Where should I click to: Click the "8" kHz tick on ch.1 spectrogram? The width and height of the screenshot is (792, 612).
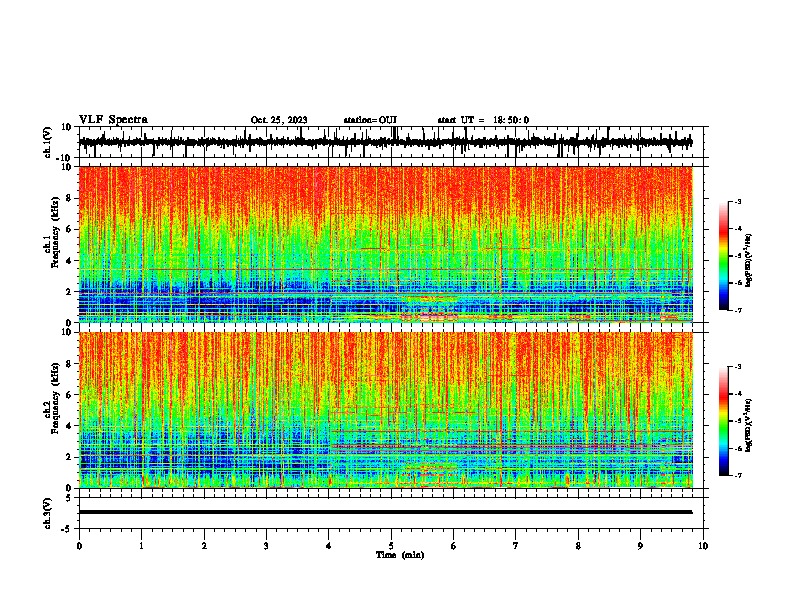click(70, 198)
